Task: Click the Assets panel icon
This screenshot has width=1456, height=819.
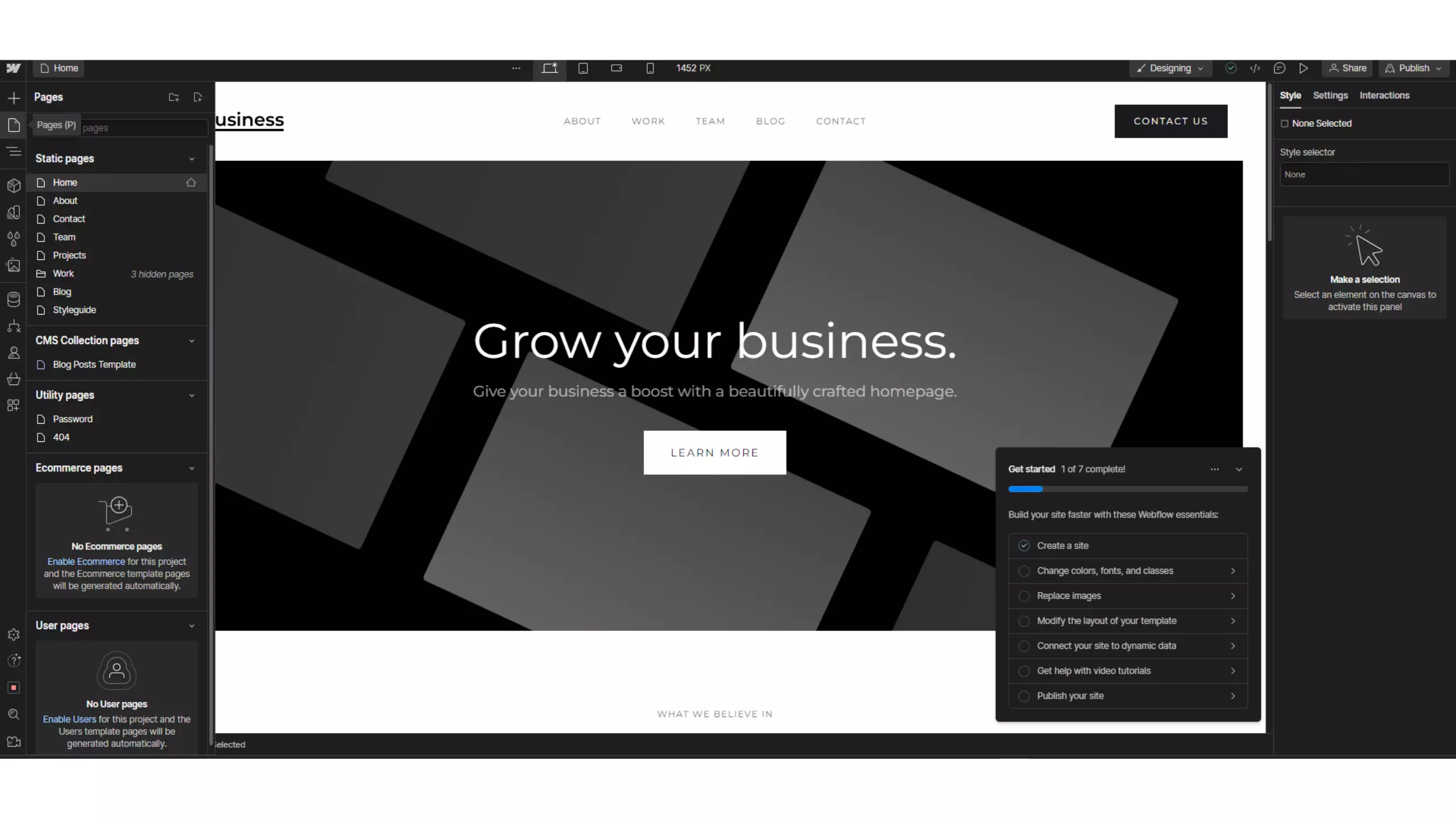Action: pos(14,266)
